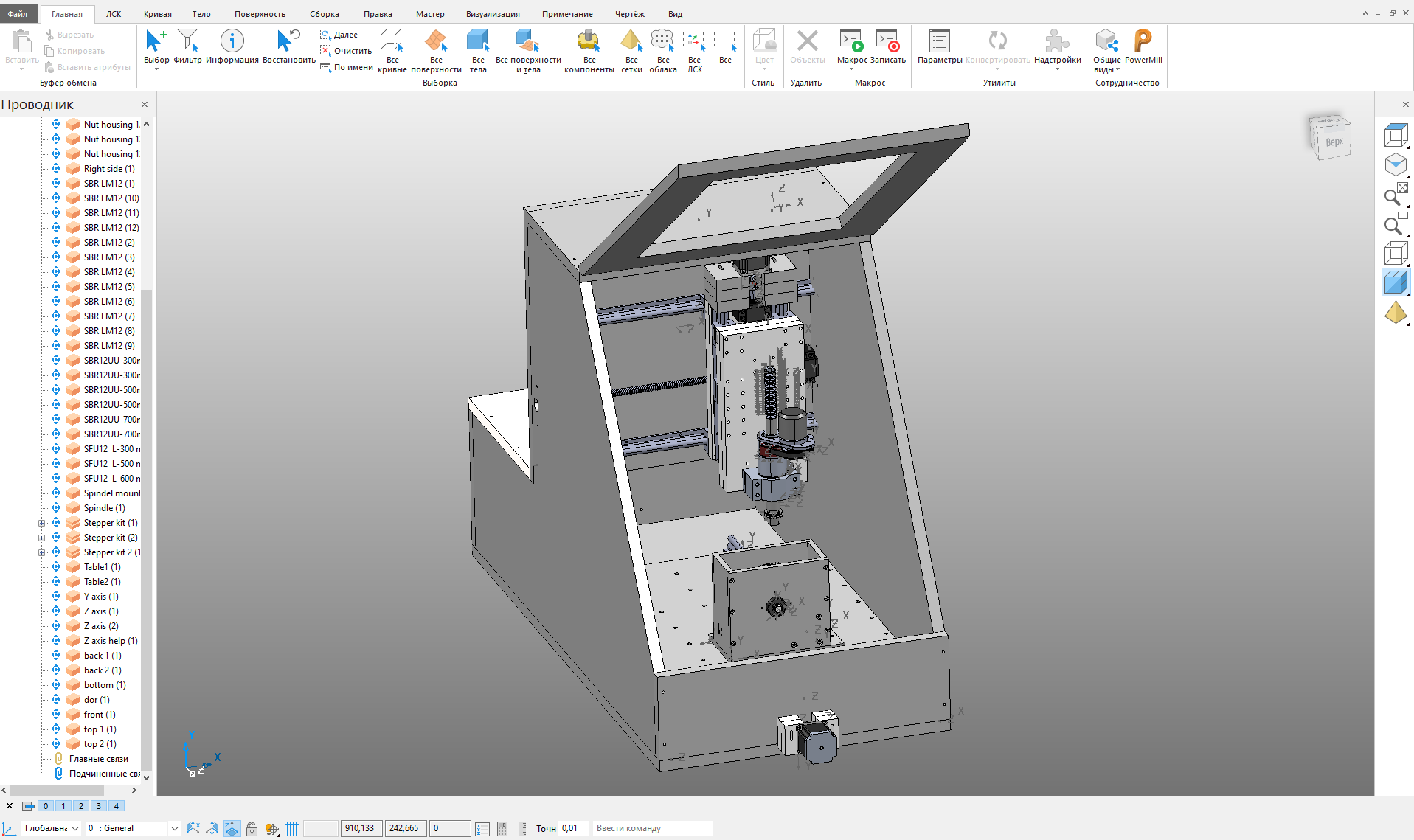
Task: Open Параметры options
Action: [x=939, y=46]
